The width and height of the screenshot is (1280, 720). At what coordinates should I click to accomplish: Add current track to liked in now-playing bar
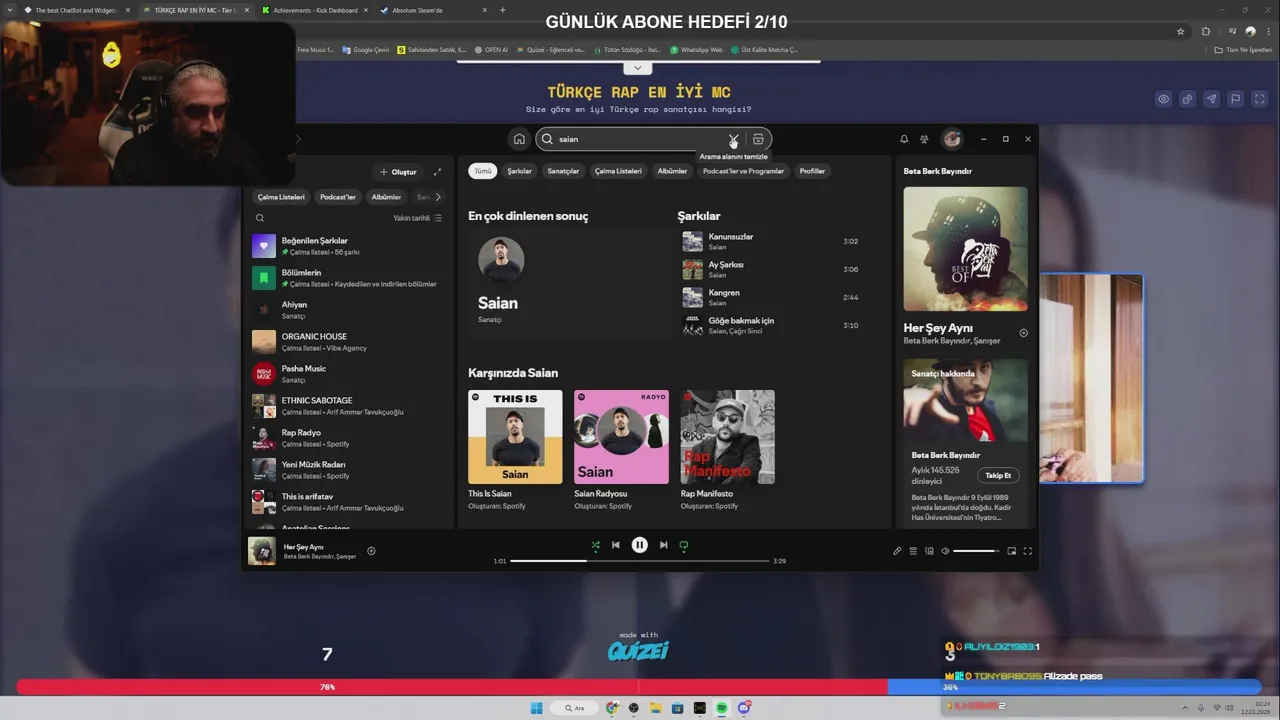[x=371, y=550]
